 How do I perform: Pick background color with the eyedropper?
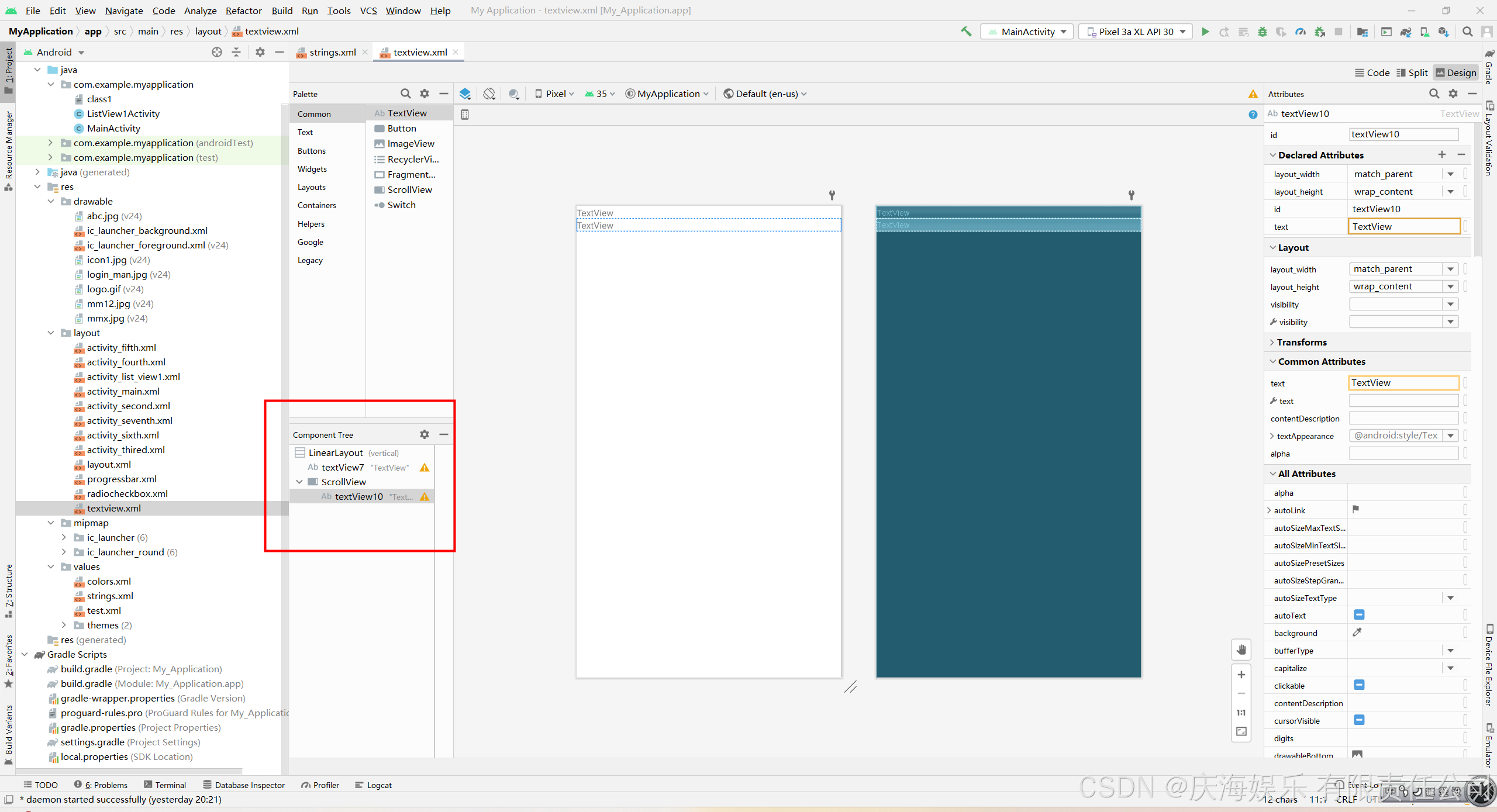pos(1357,633)
